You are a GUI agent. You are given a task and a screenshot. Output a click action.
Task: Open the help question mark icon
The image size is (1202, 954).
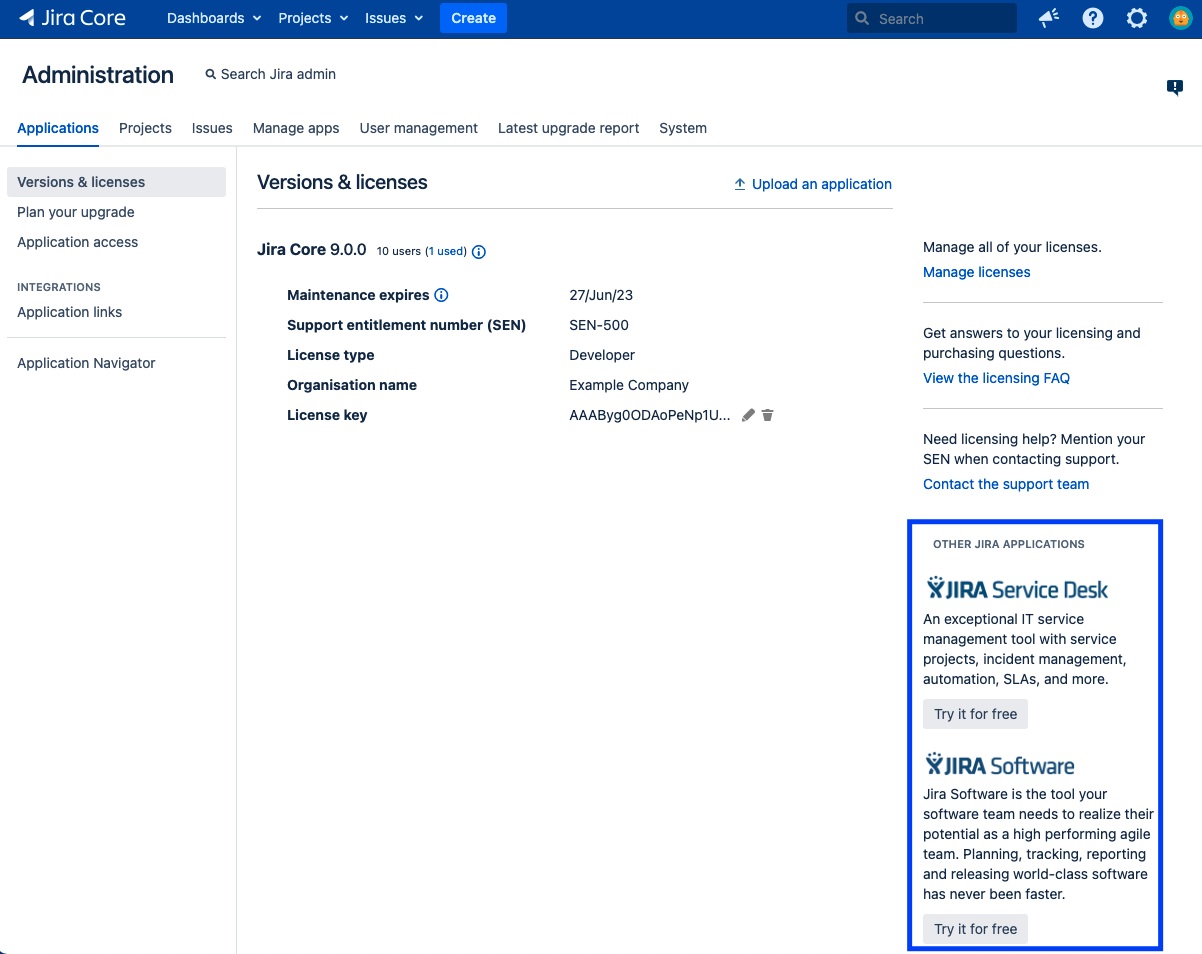coord(1093,18)
